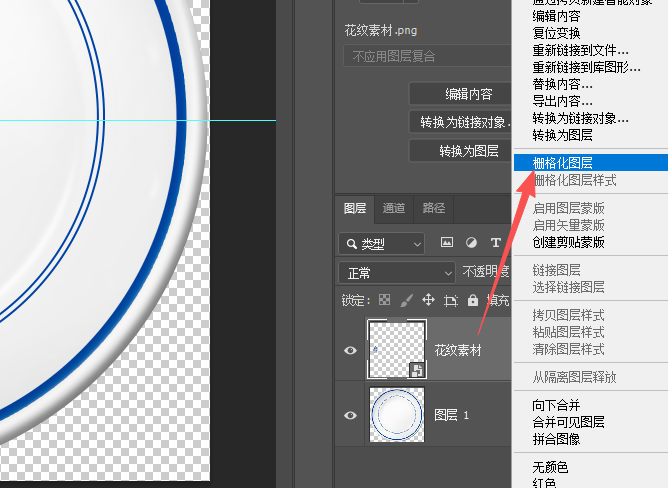Click the lock image pixels brush icon

point(406,300)
